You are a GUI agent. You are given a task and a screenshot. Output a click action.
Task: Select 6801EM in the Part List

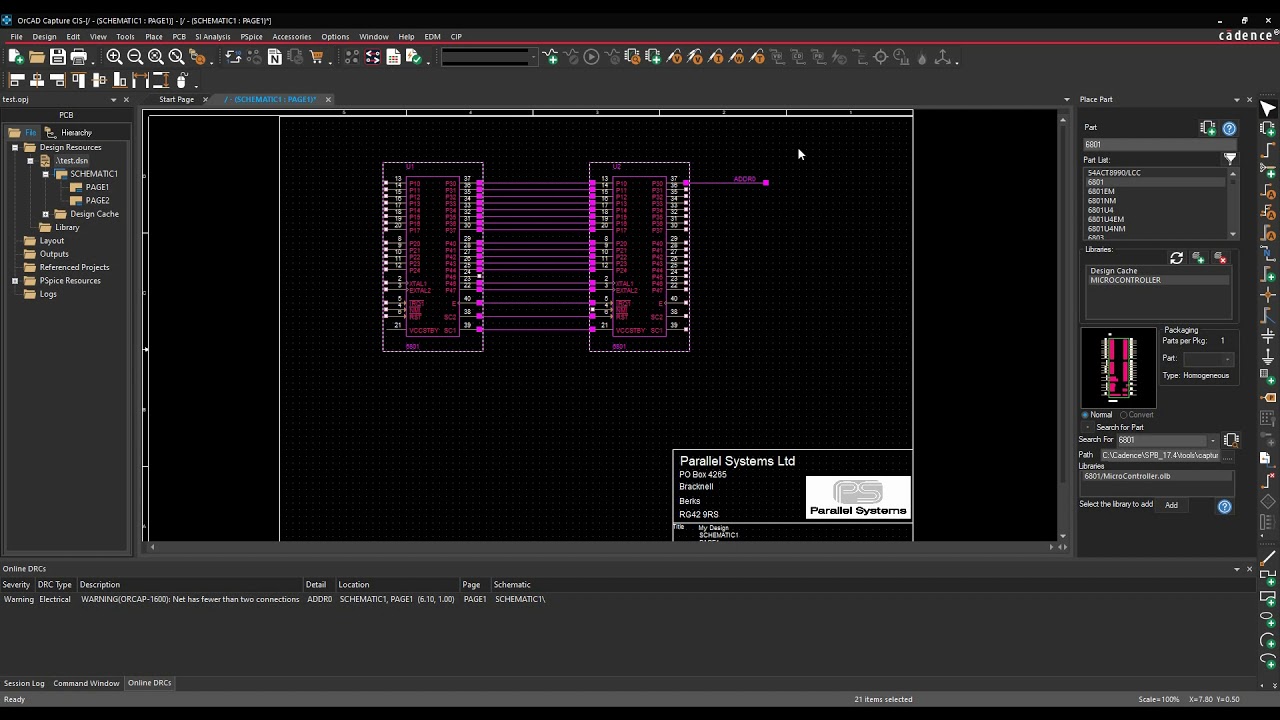coord(1101,192)
